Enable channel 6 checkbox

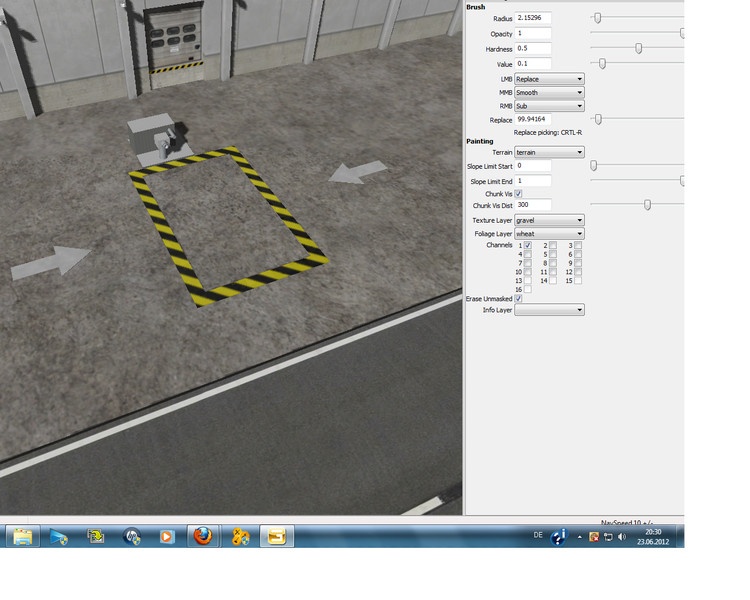click(x=578, y=254)
